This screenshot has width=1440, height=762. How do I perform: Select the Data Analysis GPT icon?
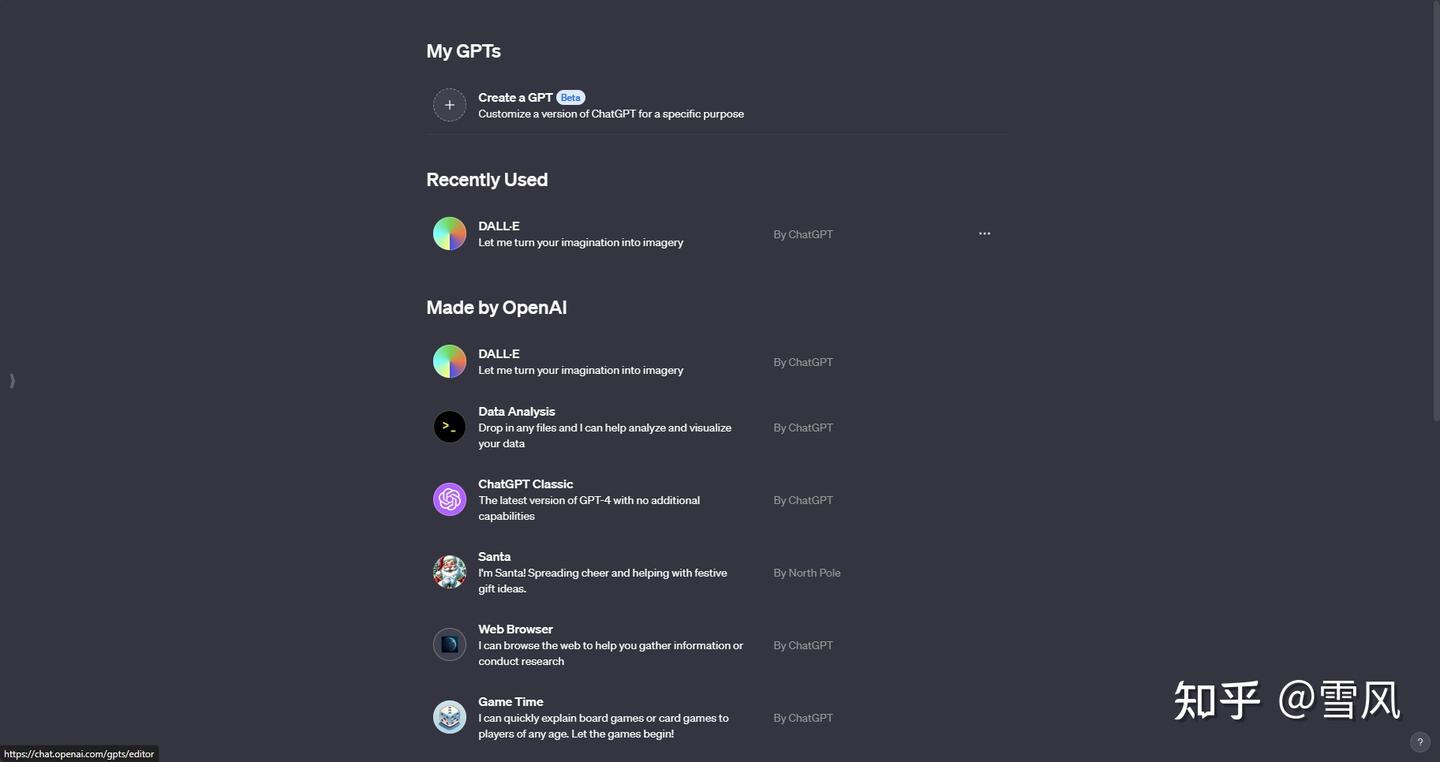(x=449, y=426)
